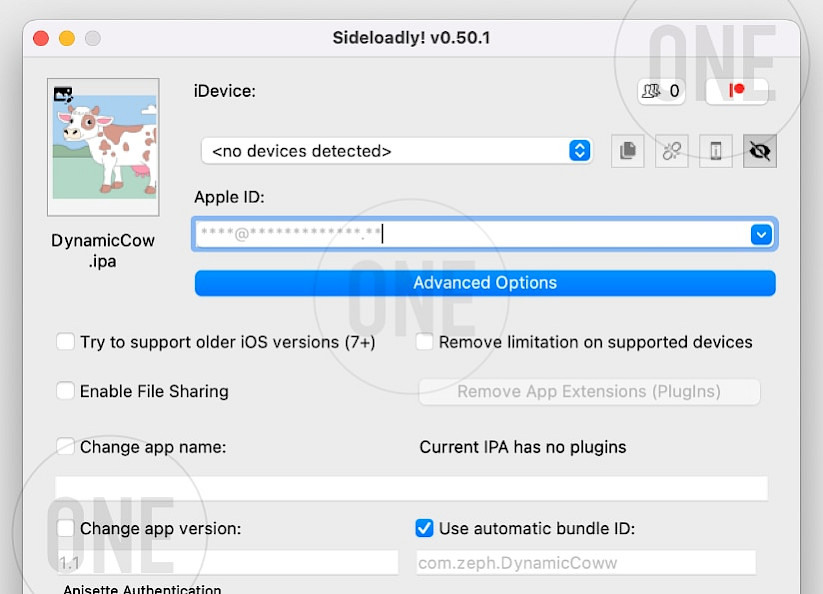This screenshot has width=823, height=594.
Task: Toggle the Change app version checkbox
Action: [x=65, y=528]
